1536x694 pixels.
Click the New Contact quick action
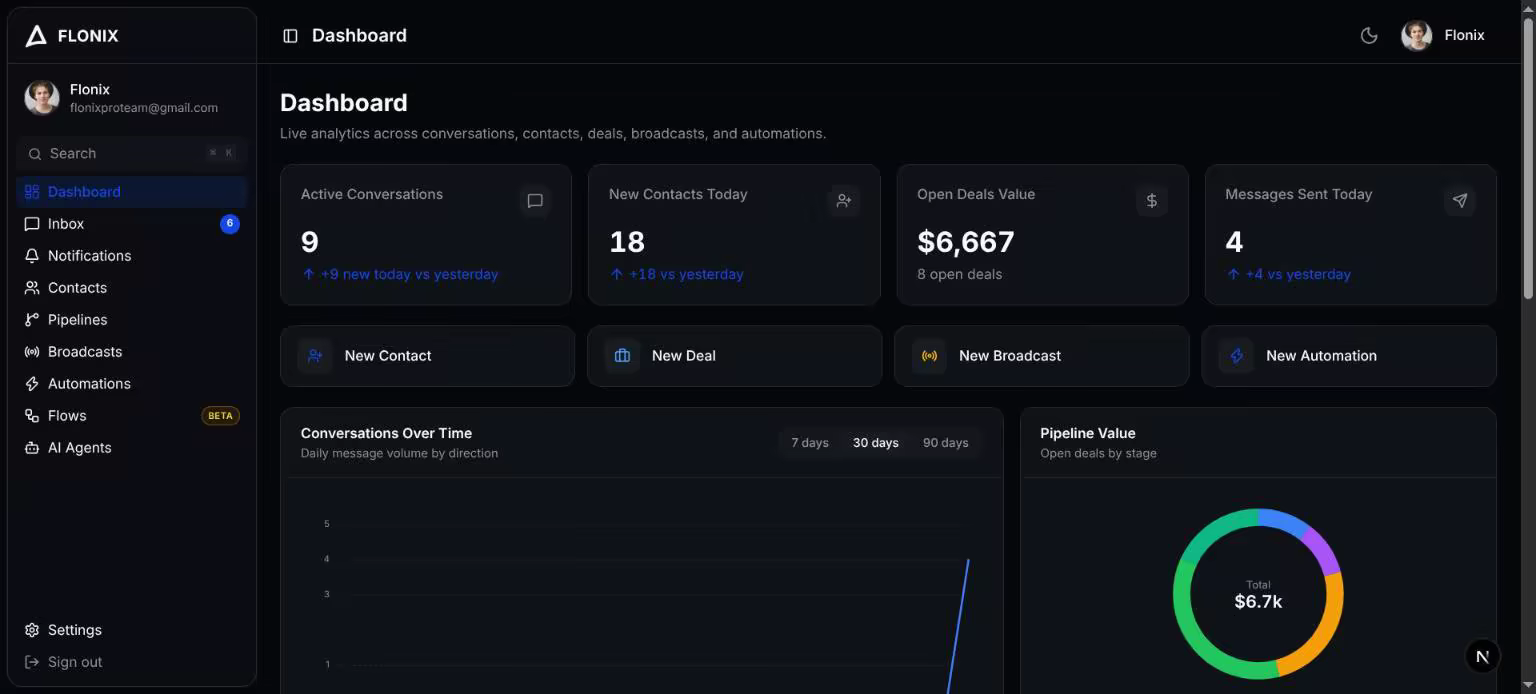click(427, 356)
